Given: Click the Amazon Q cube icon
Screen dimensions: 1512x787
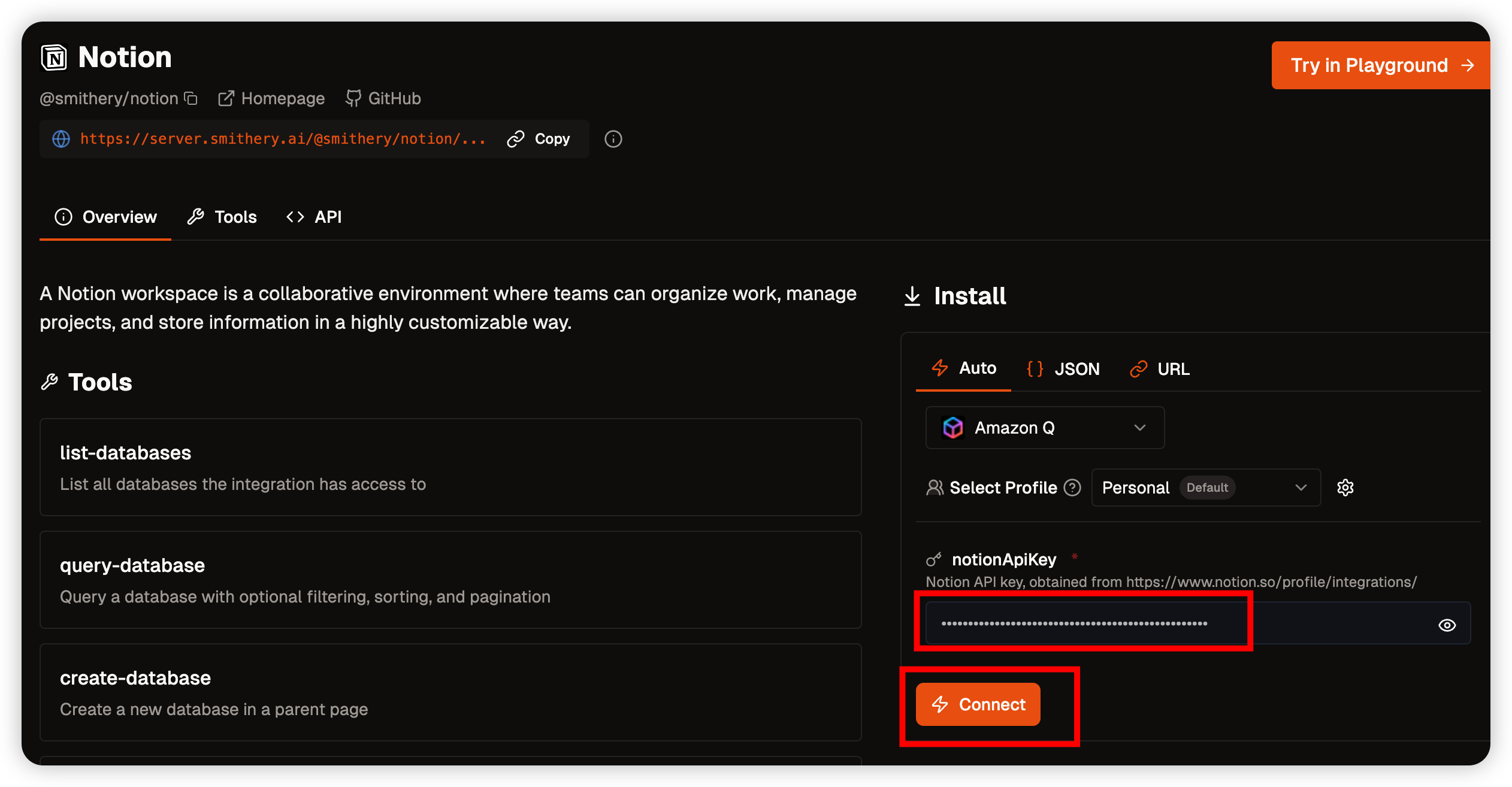Looking at the screenshot, I should click(x=952, y=428).
